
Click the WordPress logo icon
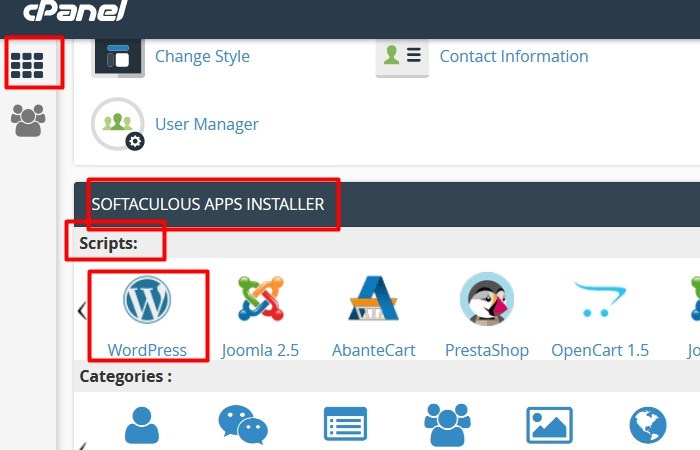pos(147,300)
